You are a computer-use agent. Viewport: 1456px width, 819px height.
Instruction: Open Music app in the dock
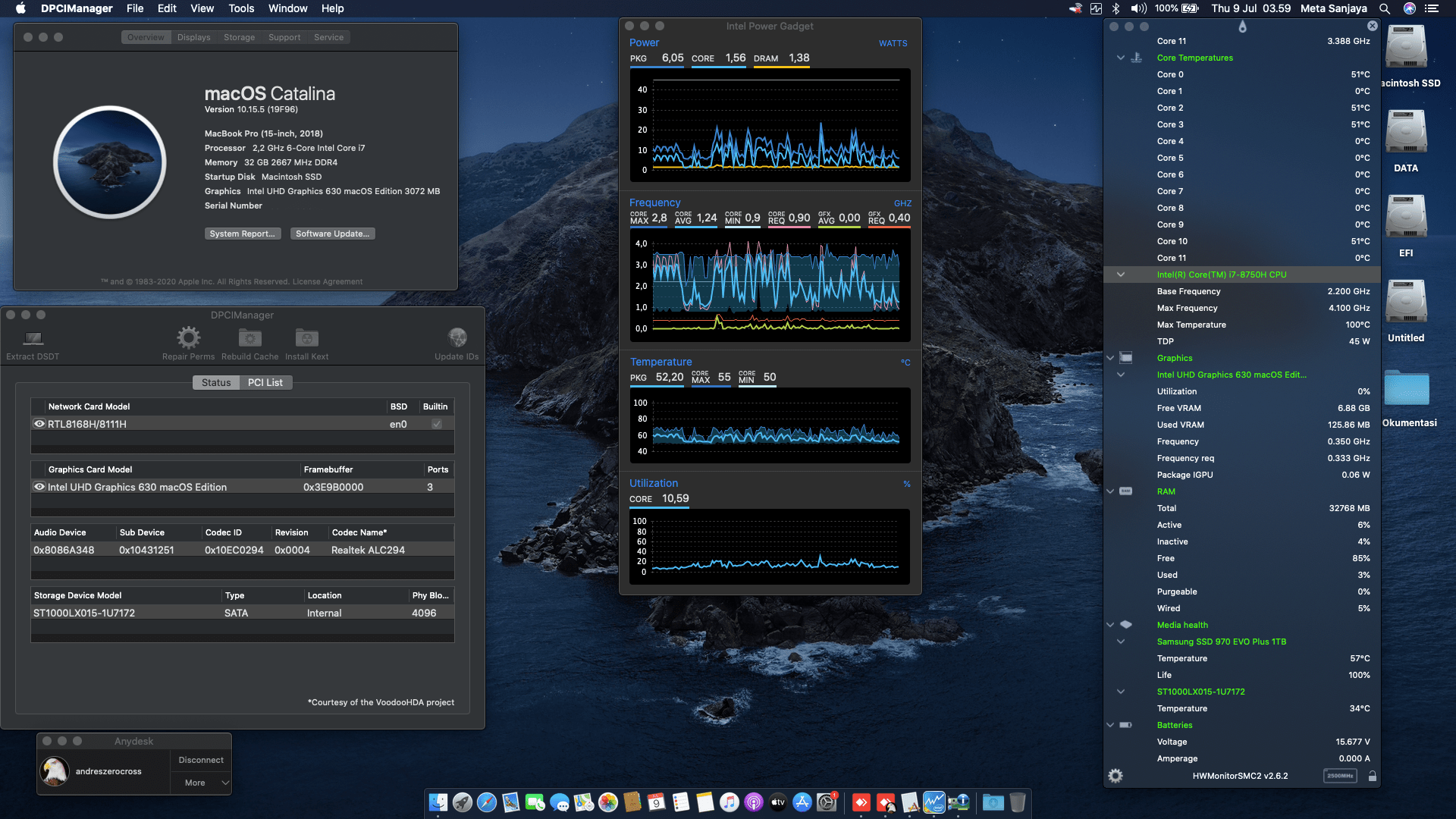(730, 802)
